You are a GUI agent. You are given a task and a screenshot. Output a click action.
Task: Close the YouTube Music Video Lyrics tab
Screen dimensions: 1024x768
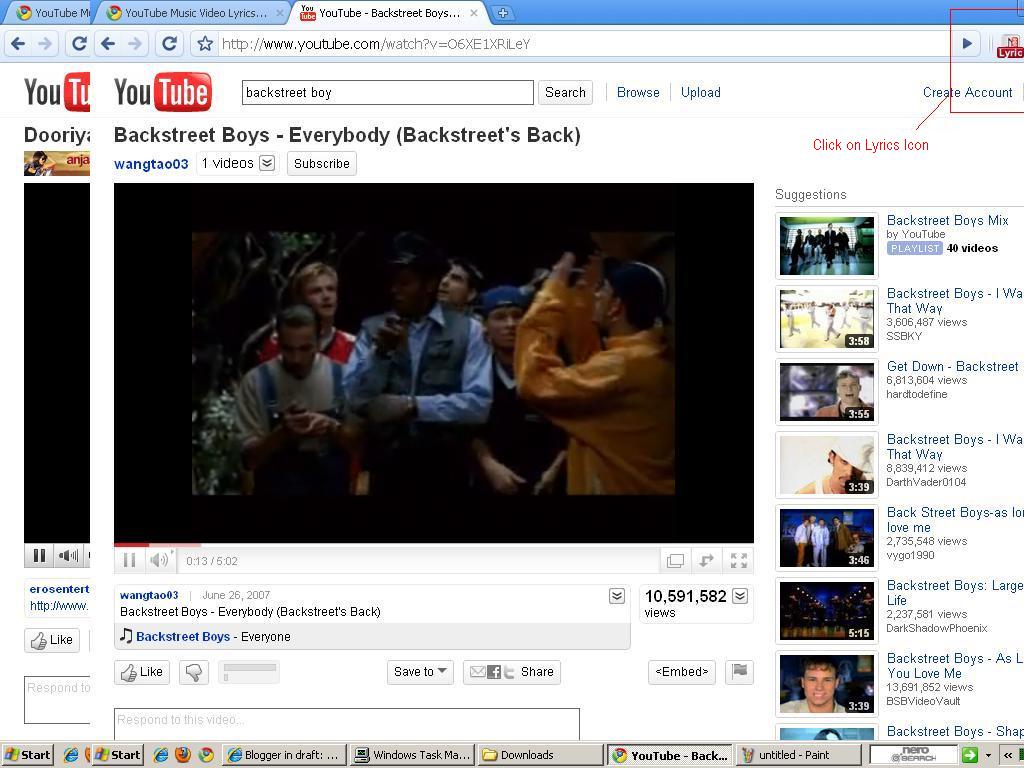pyautogui.click(x=280, y=12)
